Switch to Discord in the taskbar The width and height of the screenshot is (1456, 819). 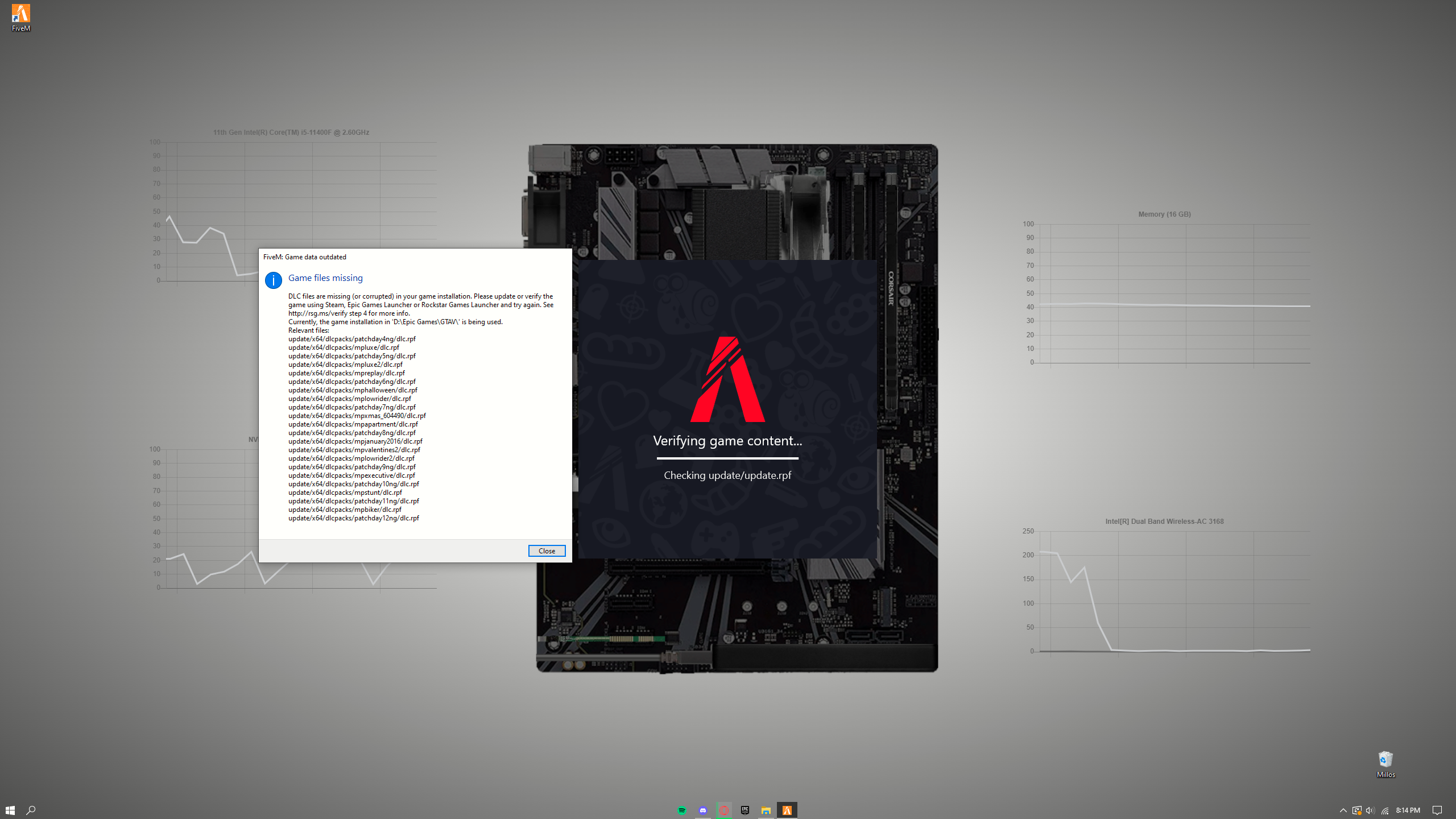(x=703, y=810)
